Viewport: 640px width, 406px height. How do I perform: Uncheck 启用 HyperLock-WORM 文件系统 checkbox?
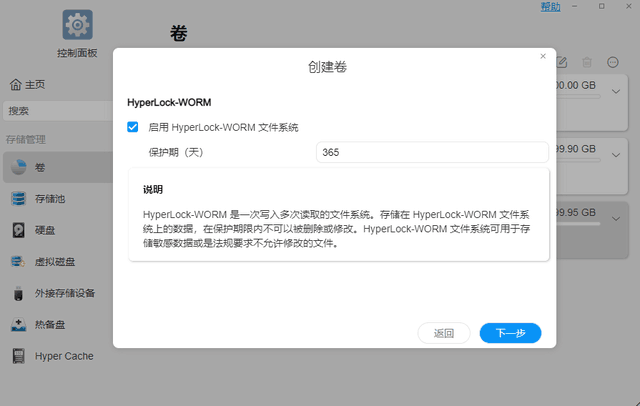(x=133, y=127)
